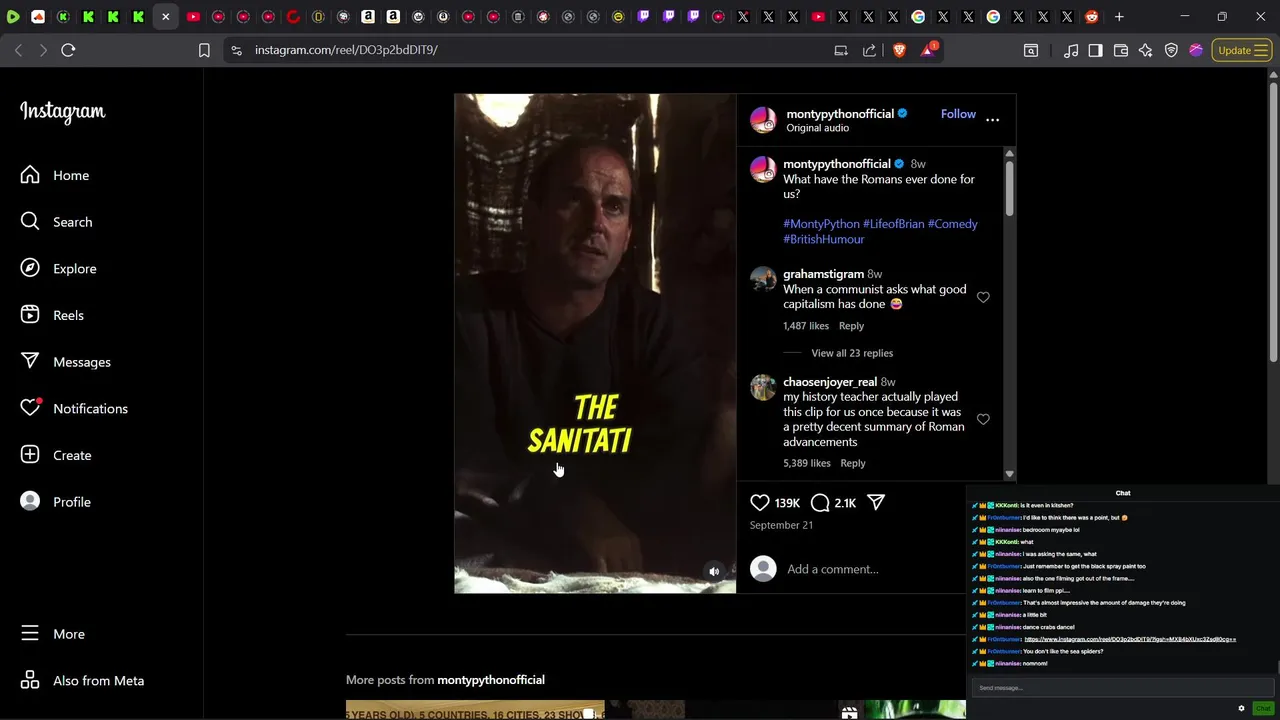View 5,389 likes on comment
This screenshot has width=1280, height=720.
(807, 463)
